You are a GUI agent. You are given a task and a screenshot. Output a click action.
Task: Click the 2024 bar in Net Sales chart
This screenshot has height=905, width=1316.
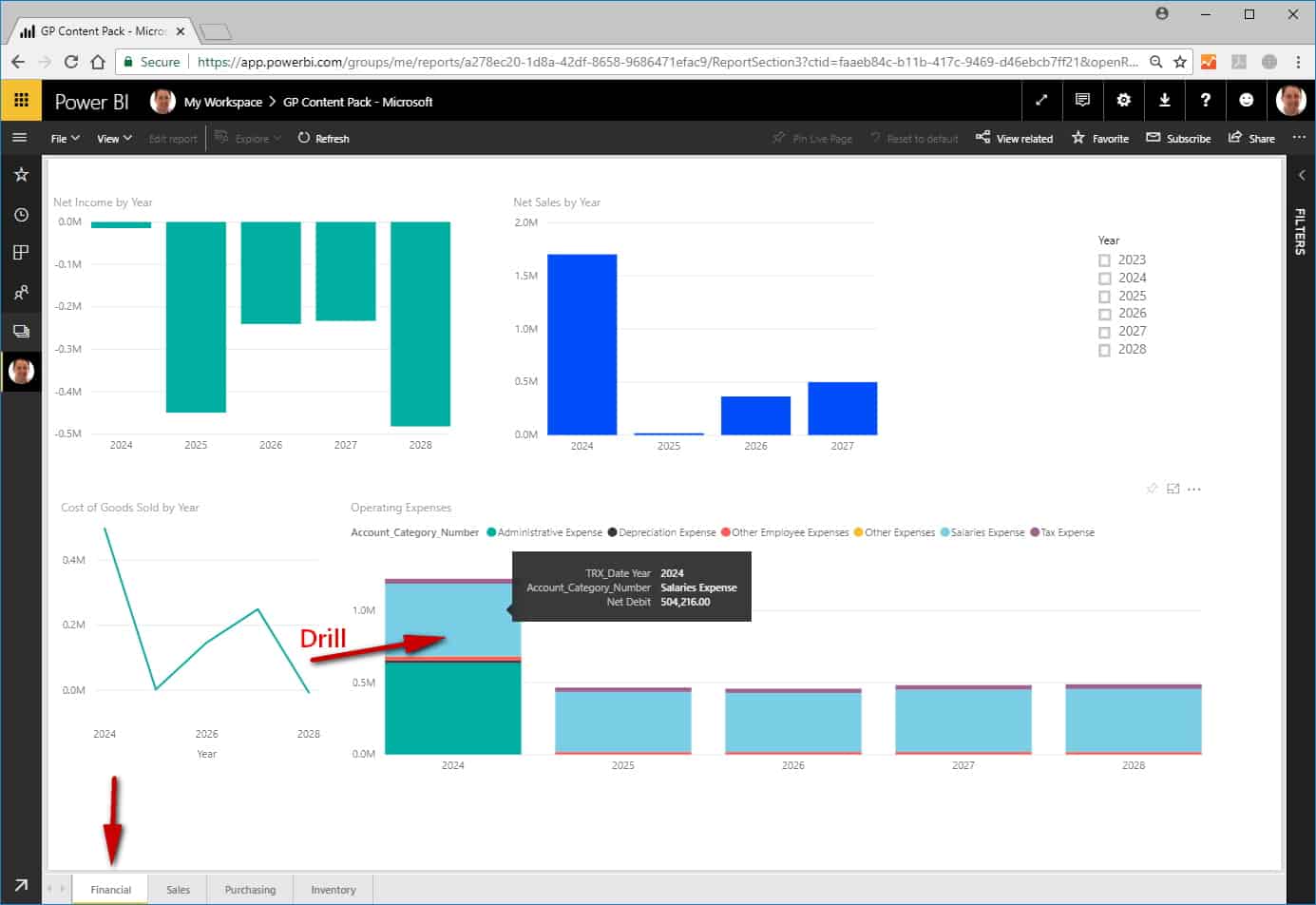[582, 344]
